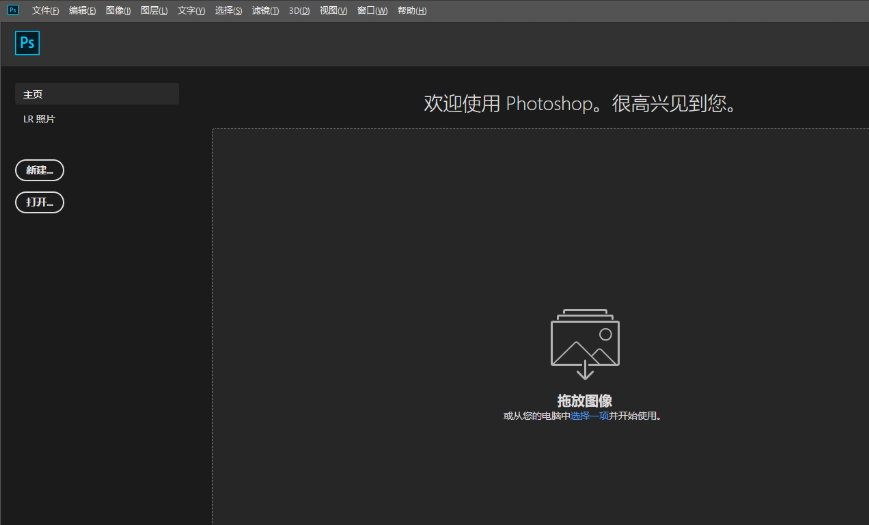Image resolution: width=869 pixels, height=525 pixels.
Task: Click the small Ps icon in menu bar
Action: click(x=13, y=10)
